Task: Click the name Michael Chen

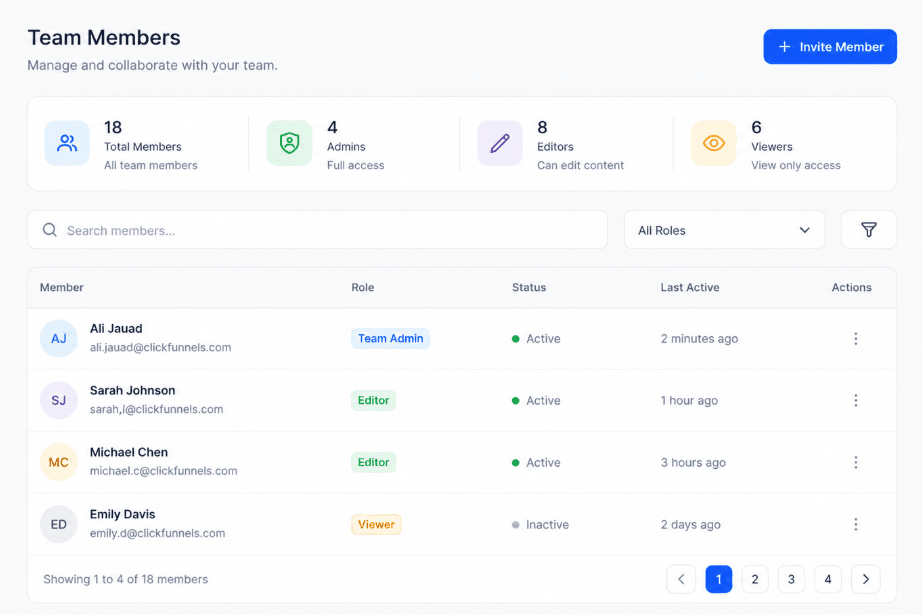Action: click(129, 452)
